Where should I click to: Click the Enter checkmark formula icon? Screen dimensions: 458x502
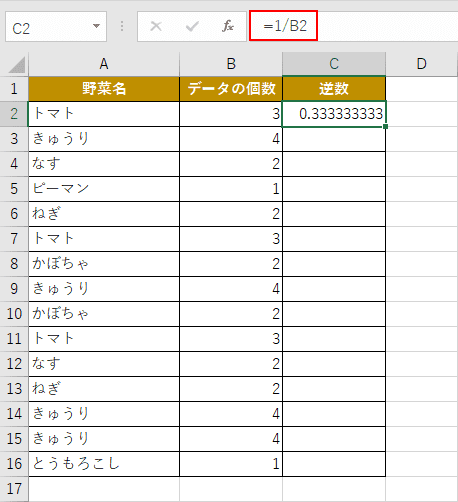(192, 26)
